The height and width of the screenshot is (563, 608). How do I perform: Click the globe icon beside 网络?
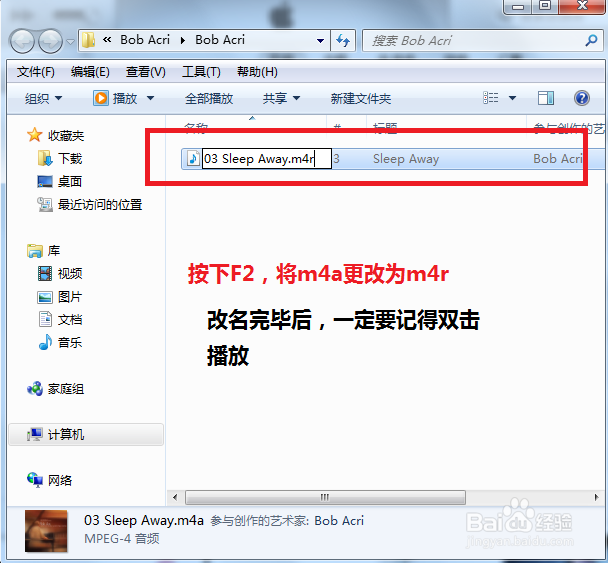tap(35, 480)
